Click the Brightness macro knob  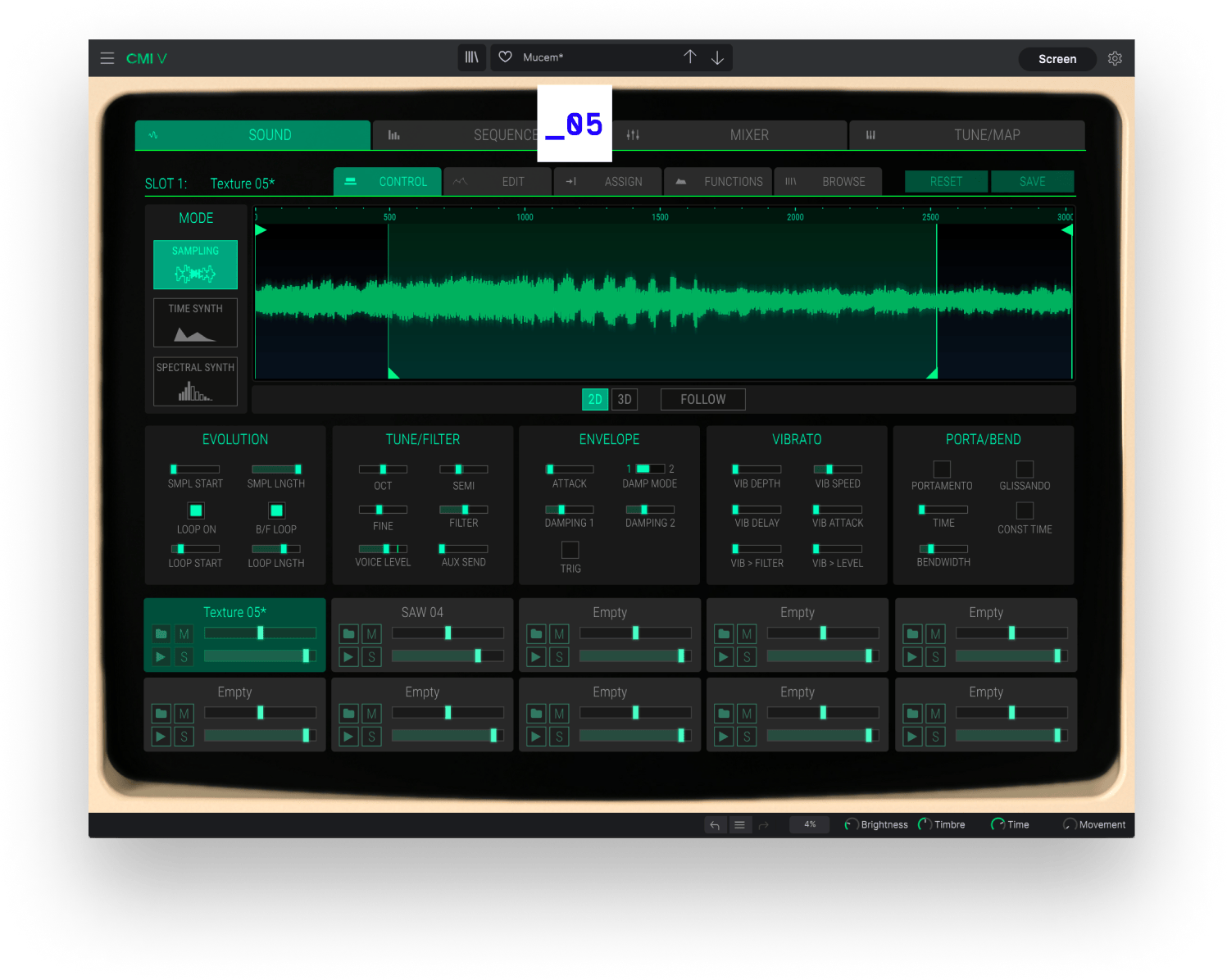(851, 824)
